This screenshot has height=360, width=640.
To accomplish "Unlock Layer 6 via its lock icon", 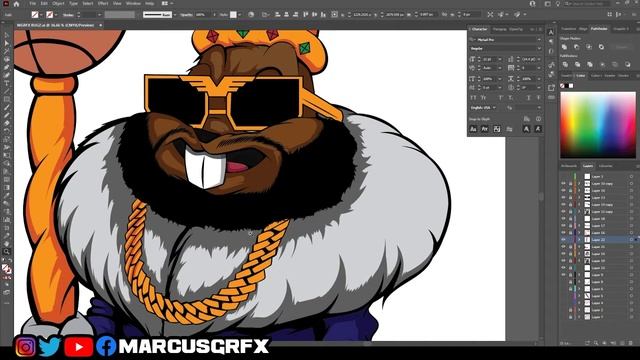I will click(x=570, y=289).
